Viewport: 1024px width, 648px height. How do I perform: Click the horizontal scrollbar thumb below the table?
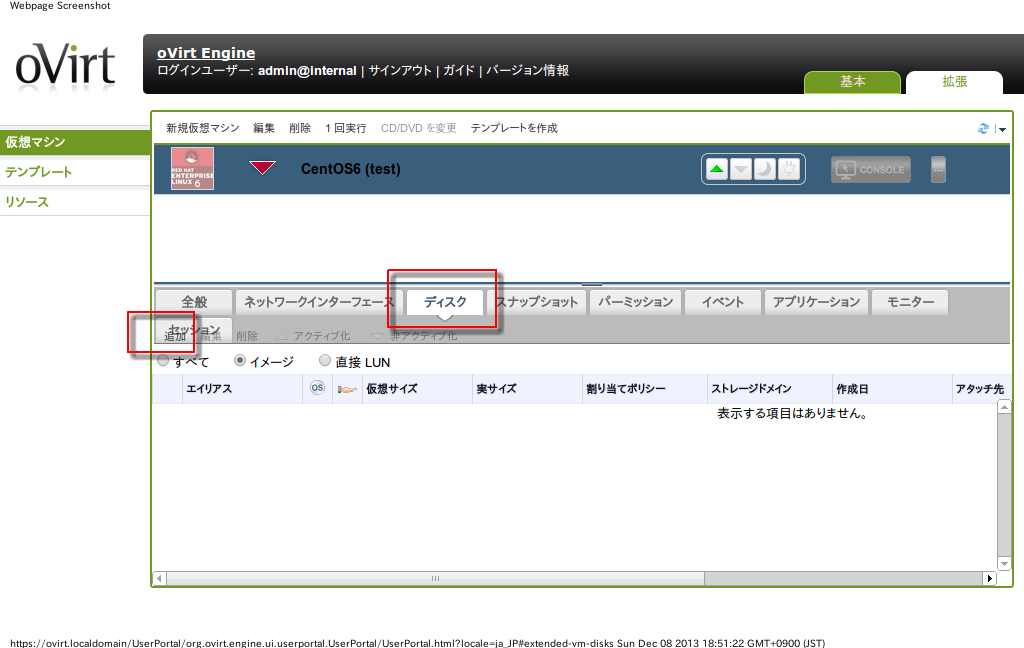[435, 578]
